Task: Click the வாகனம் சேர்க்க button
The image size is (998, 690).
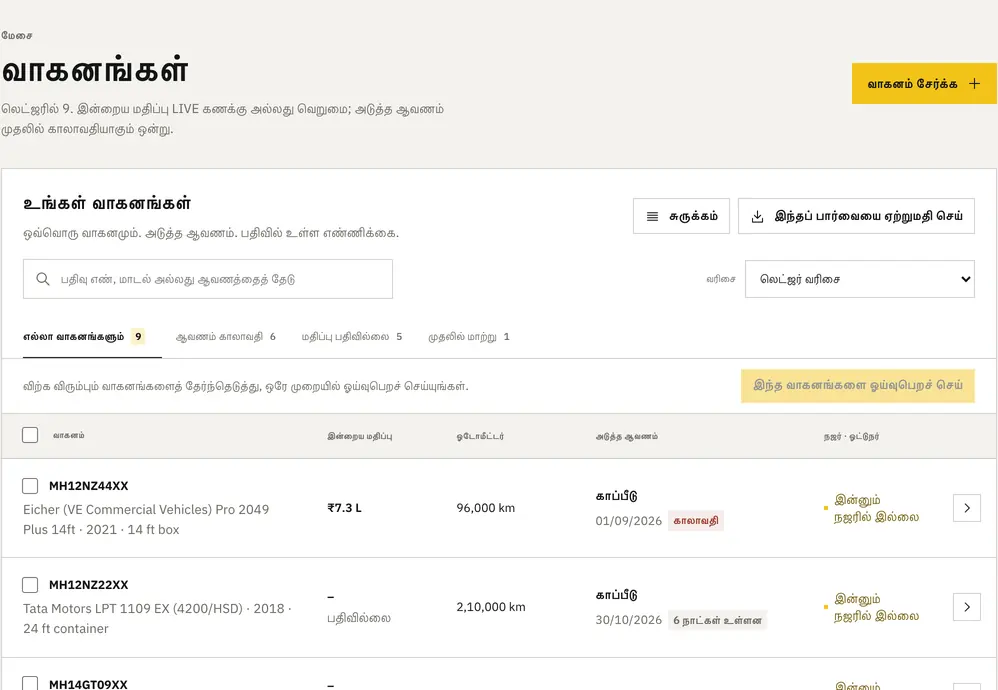Action: pos(924,83)
